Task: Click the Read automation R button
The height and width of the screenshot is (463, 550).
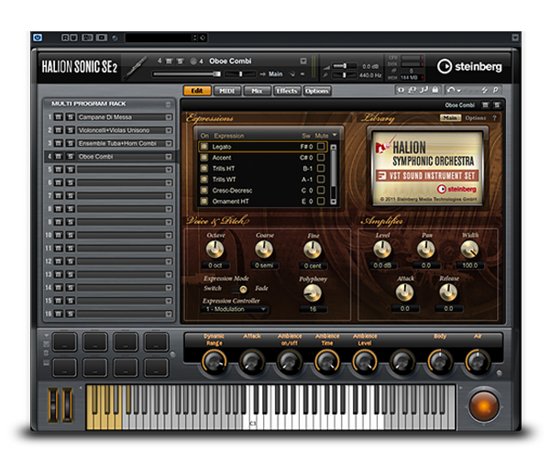Action: tap(65, 38)
